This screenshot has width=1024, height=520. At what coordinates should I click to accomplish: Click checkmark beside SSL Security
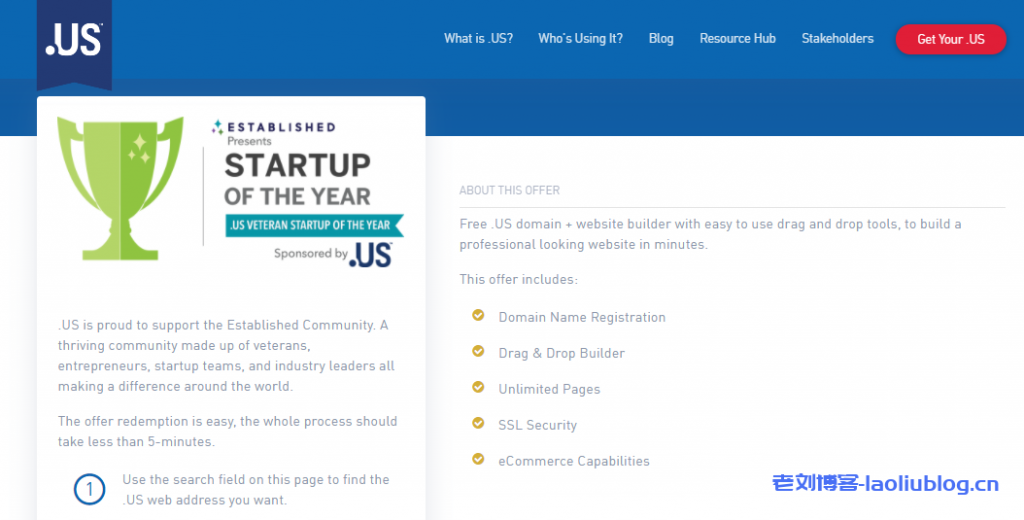click(x=478, y=424)
